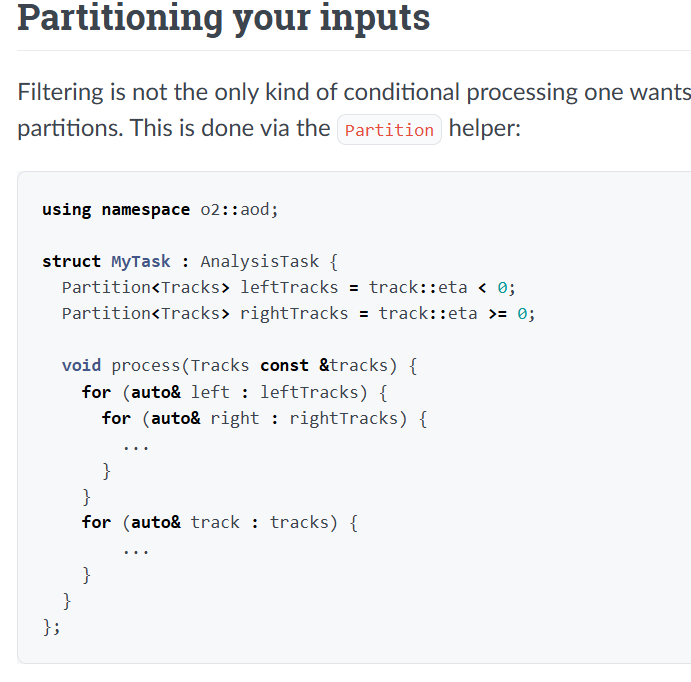Click the 'for (auto& left' loop line
This screenshot has height=682, width=691.
(x=234, y=392)
